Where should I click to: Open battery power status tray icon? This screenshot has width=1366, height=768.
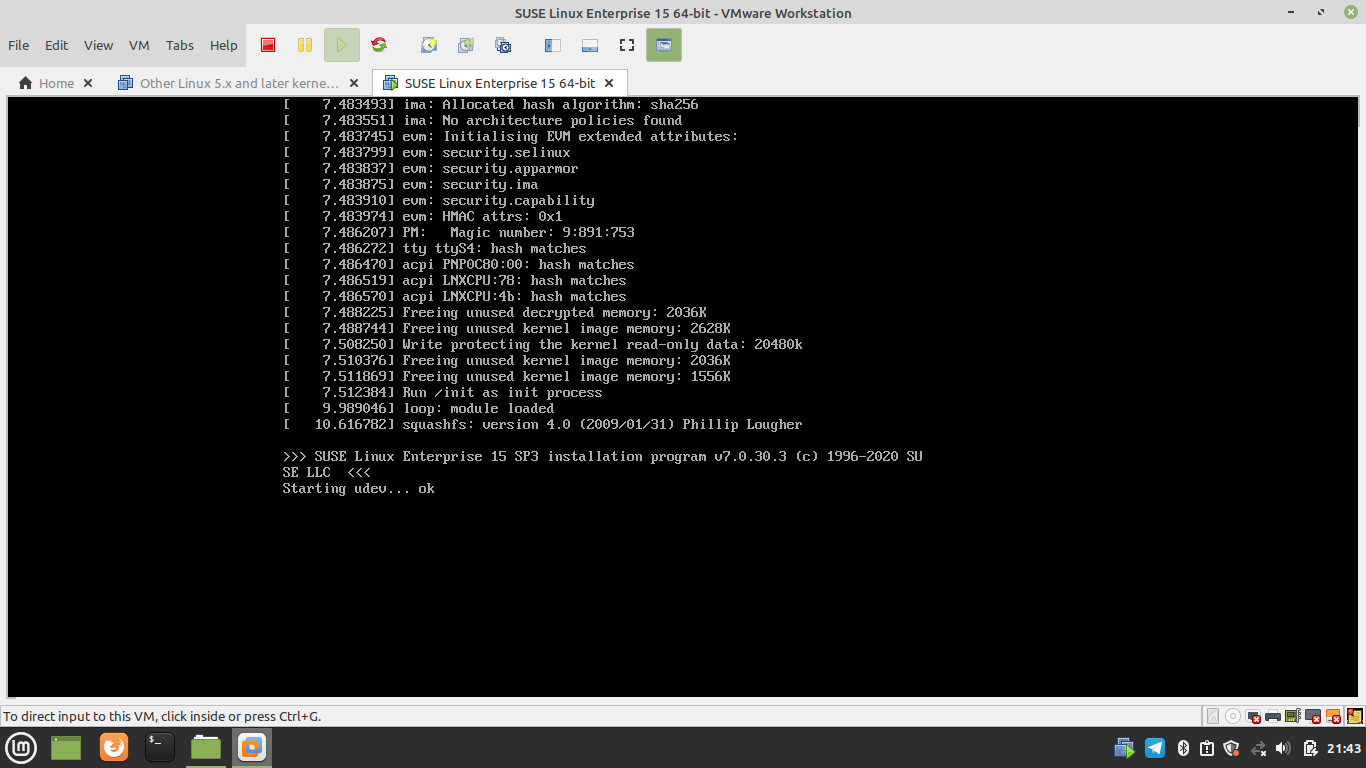1310,748
